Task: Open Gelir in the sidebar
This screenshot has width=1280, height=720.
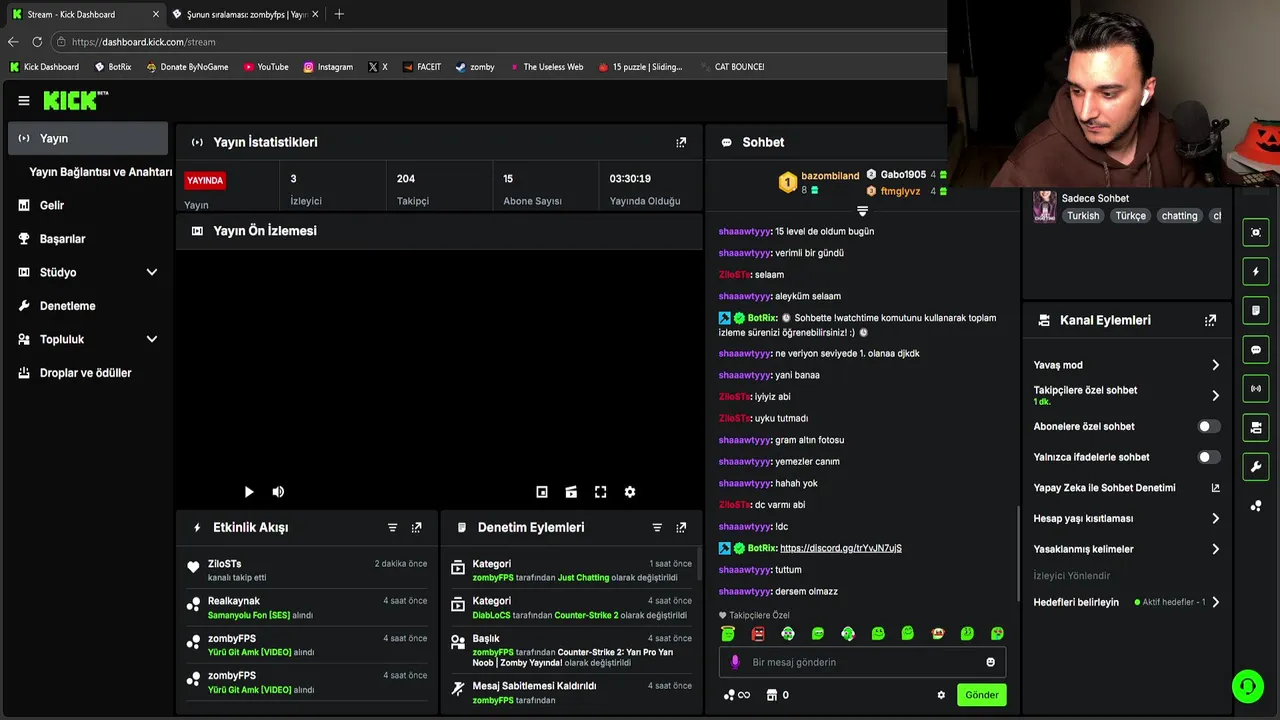Action: [x=88, y=205]
